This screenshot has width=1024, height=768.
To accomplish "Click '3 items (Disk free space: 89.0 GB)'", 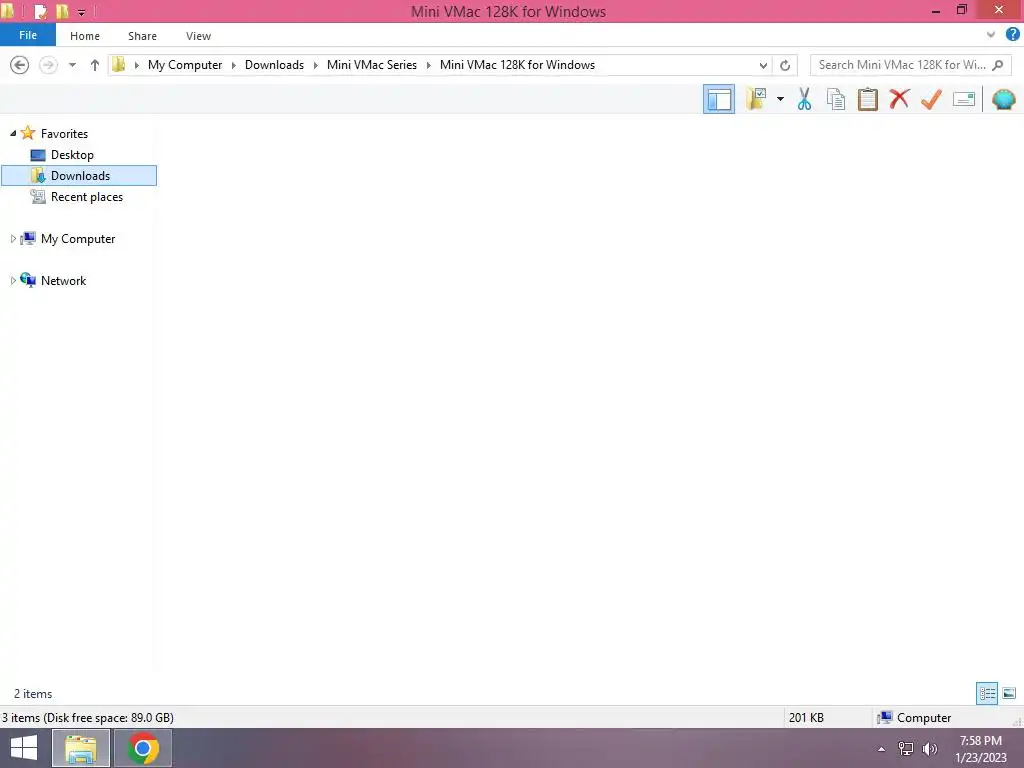I will point(88,718).
